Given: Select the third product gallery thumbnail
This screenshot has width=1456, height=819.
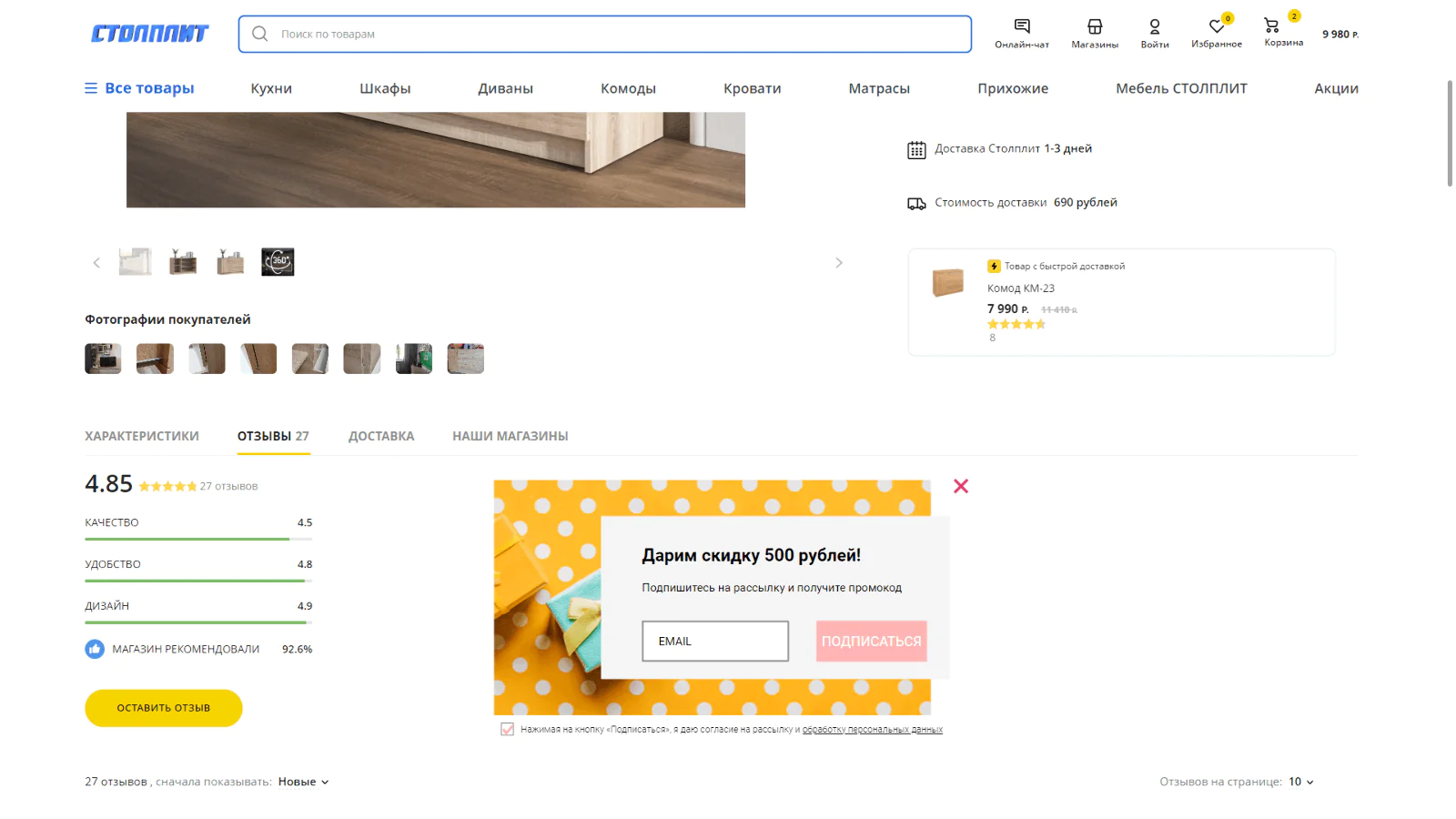Looking at the screenshot, I should [230, 262].
